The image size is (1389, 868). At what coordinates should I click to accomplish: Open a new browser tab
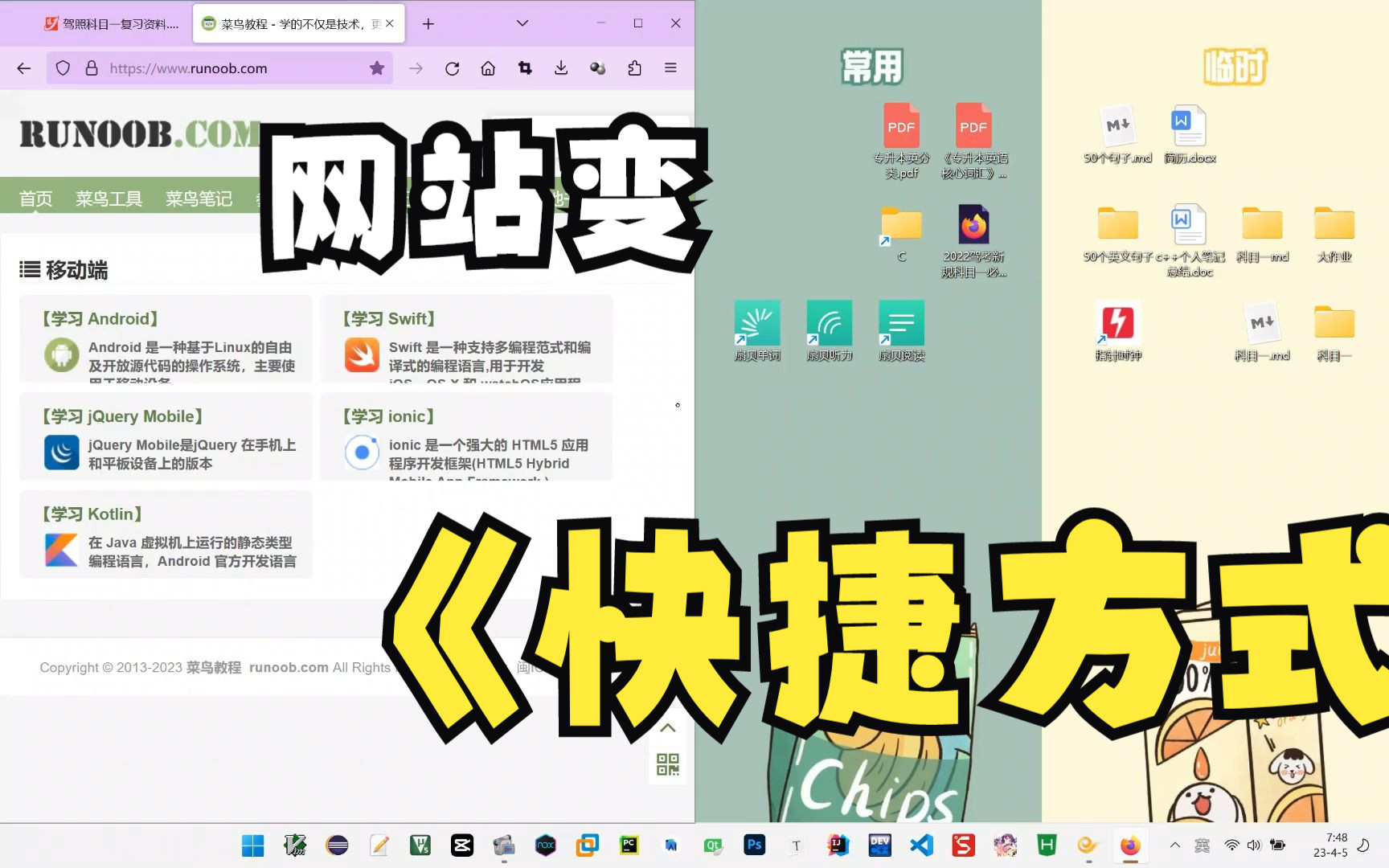pyautogui.click(x=428, y=23)
